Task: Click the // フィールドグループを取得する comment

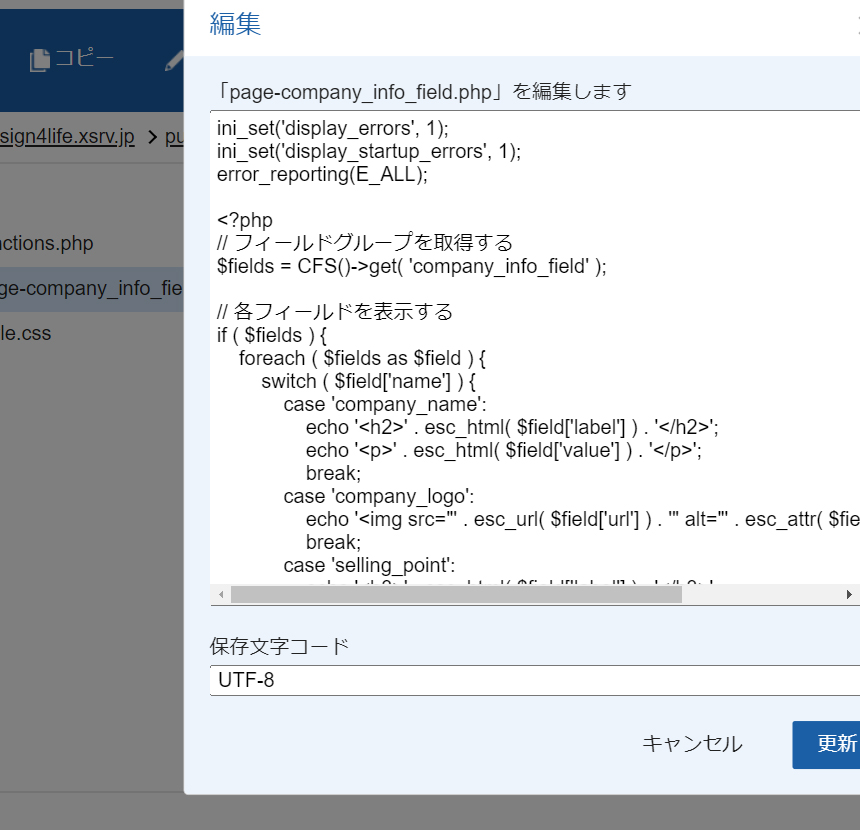Action: pyautogui.click(x=365, y=243)
